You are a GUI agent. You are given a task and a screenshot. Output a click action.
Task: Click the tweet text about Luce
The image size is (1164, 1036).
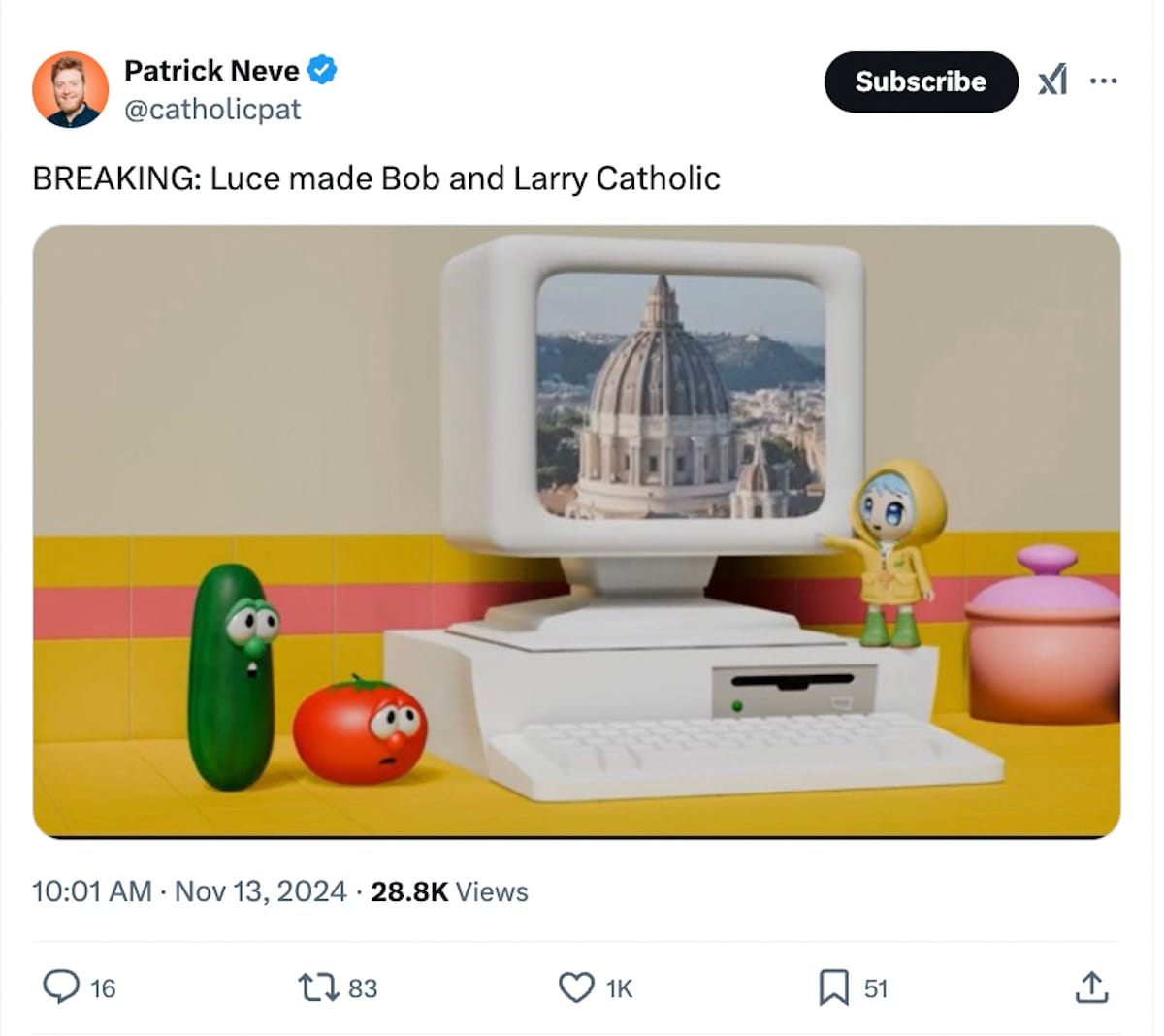coord(376,178)
